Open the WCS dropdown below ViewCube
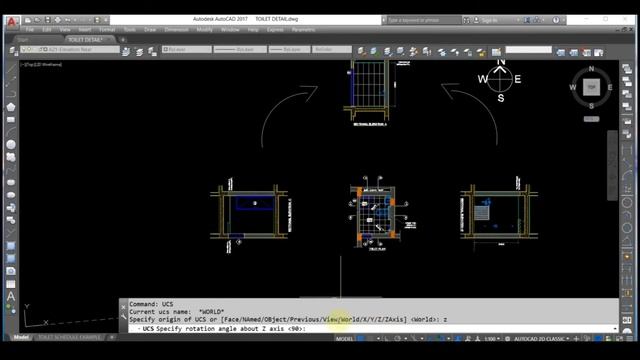The width and height of the screenshot is (640, 360). coord(591,119)
